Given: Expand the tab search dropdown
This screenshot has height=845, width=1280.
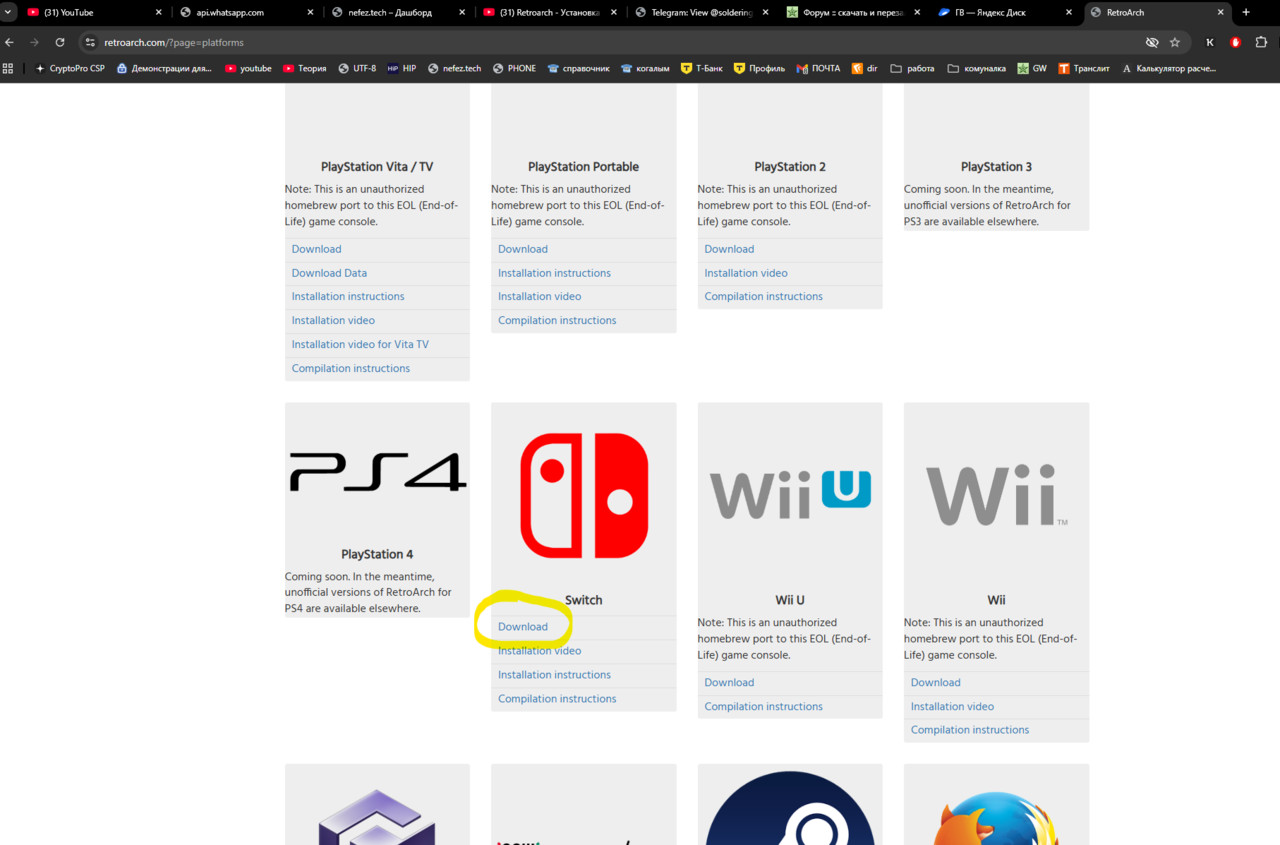Looking at the screenshot, I should tap(8, 12).
